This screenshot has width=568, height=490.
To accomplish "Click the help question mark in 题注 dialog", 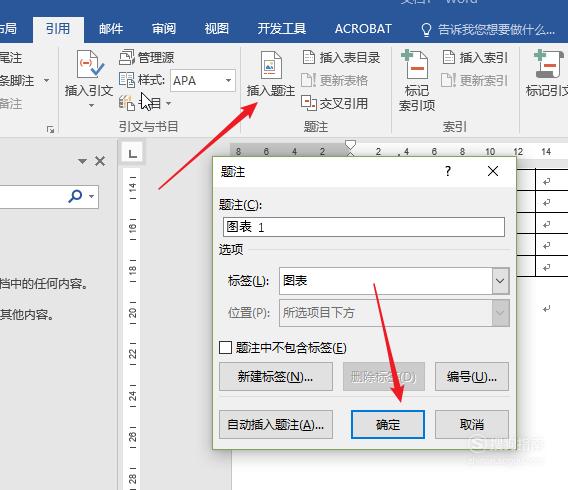I will pyautogui.click(x=448, y=171).
